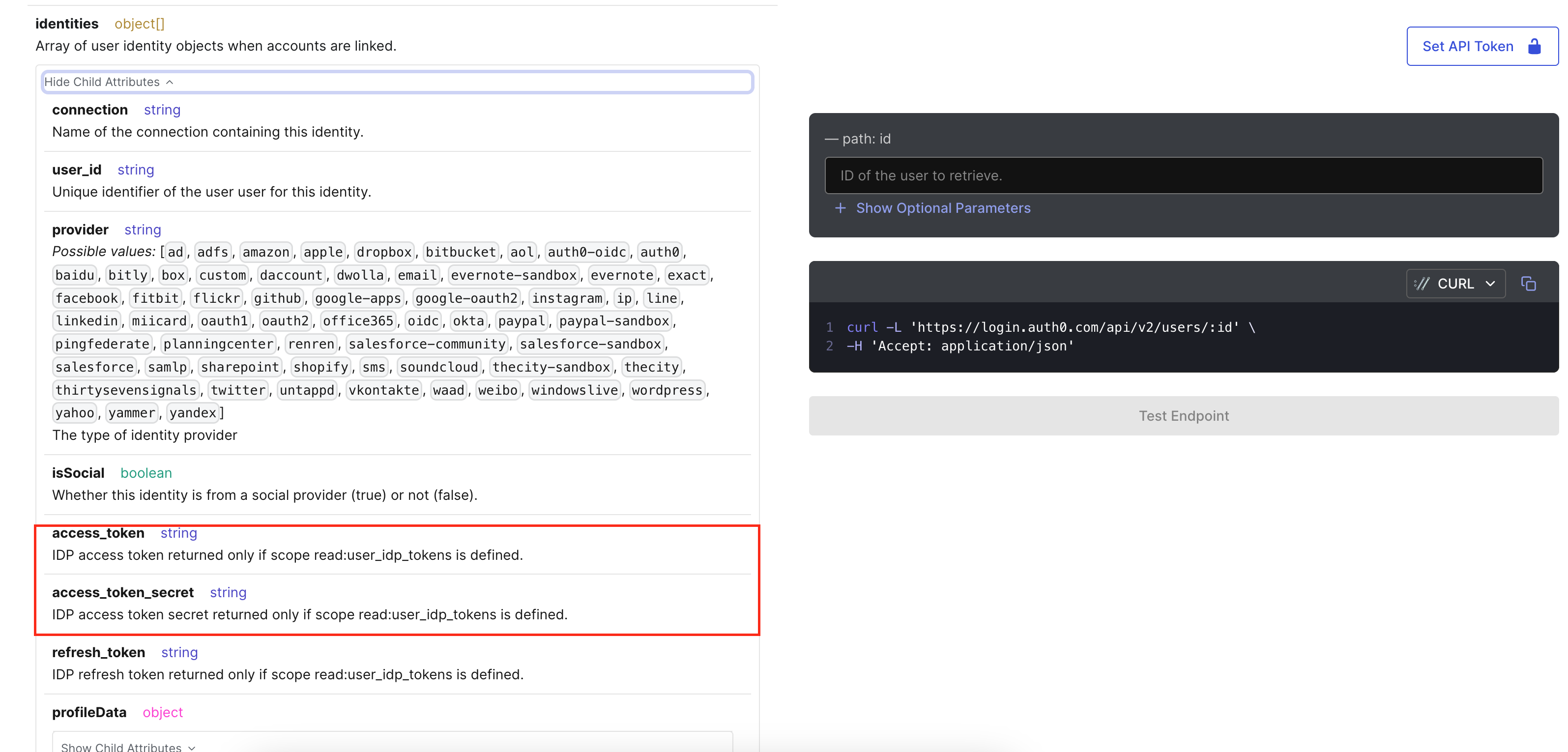Select the provider value okta
The width and height of the screenshot is (1568, 752).
pos(468,320)
